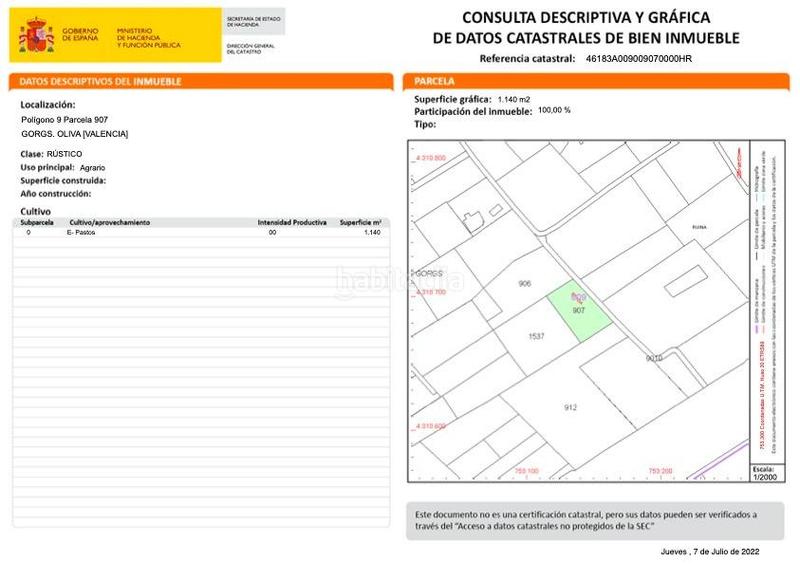The image size is (800, 565).
Task: Click cadastral reference 46183A009009070000HR
Action: 638,59
